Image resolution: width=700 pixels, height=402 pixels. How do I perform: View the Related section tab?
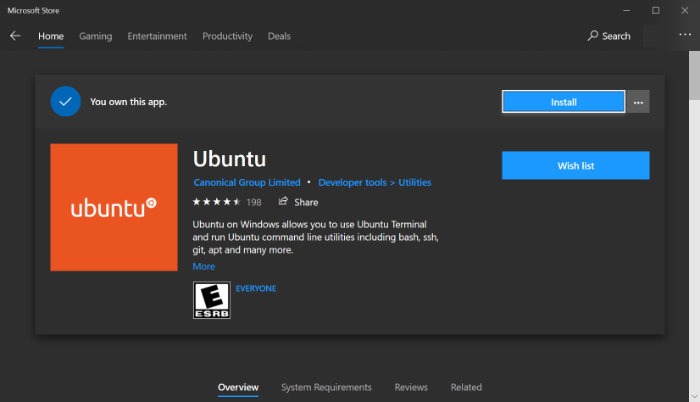(466, 387)
